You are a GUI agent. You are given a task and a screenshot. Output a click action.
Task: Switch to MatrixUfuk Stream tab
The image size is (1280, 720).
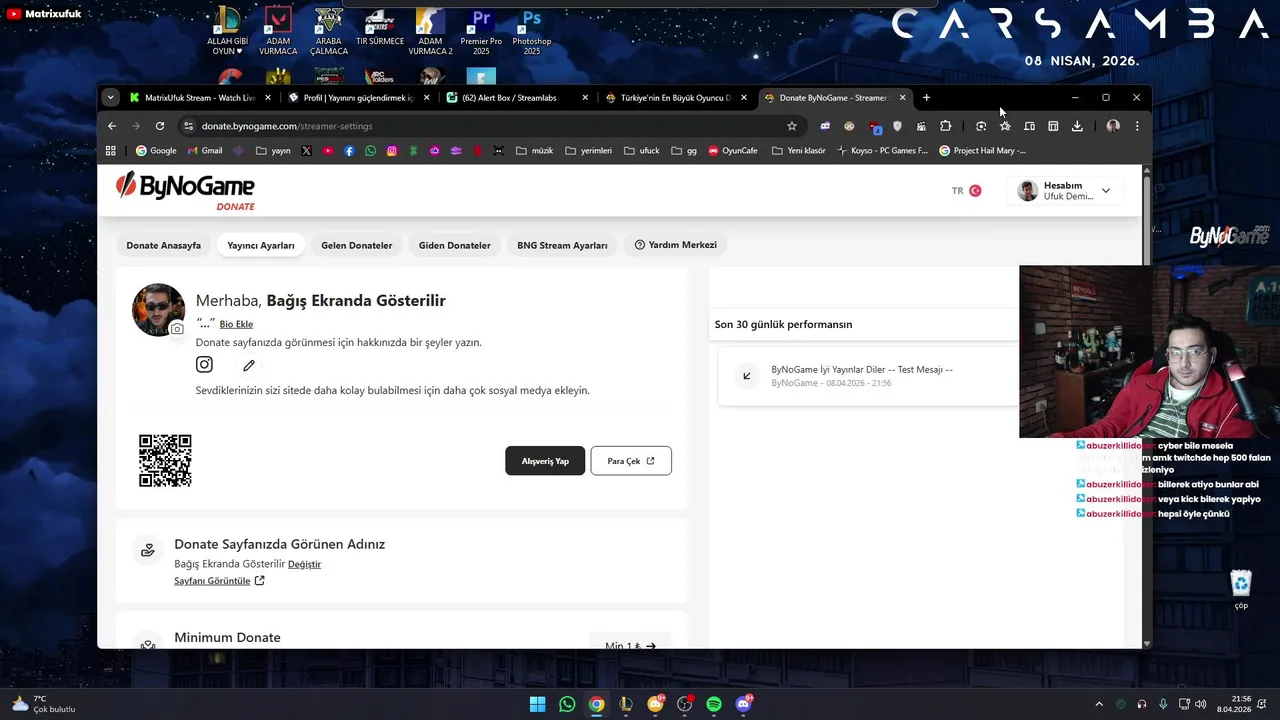[x=200, y=98]
